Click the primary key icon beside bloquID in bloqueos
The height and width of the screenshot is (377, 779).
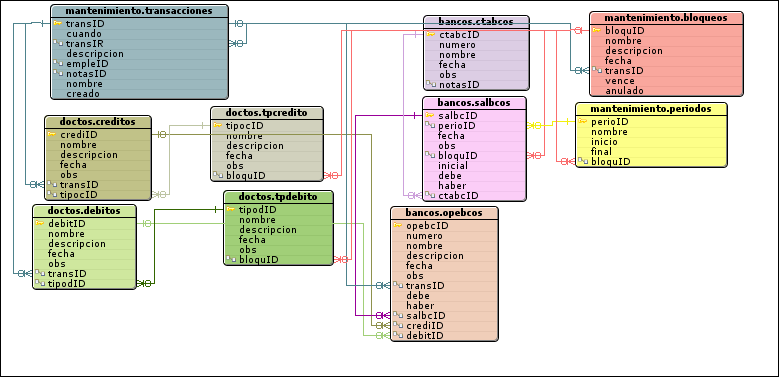(x=597, y=30)
